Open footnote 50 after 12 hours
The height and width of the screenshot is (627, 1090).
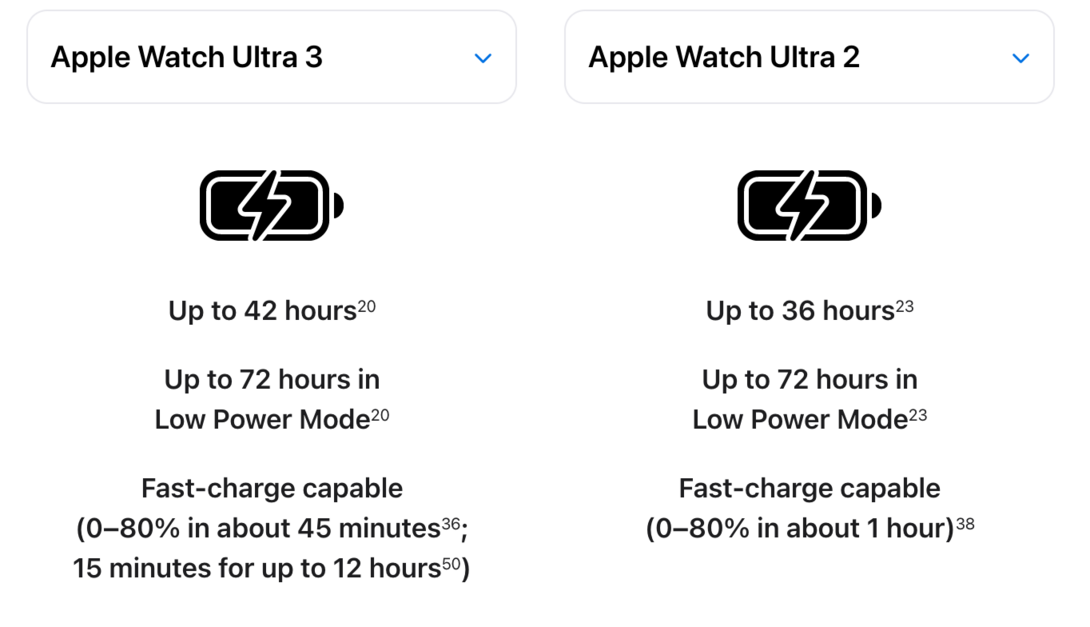click(450, 563)
